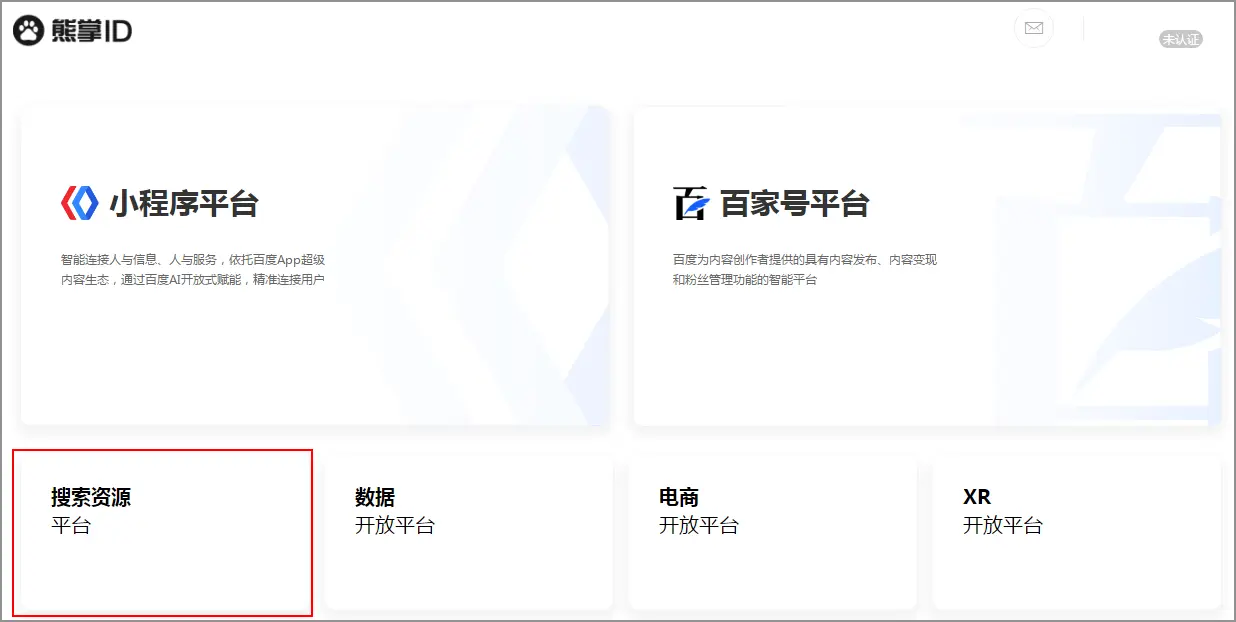This screenshot has height=622, width=1236.
Task: Click 开放平台 subtitle under 数据
Action: (395, 525)
